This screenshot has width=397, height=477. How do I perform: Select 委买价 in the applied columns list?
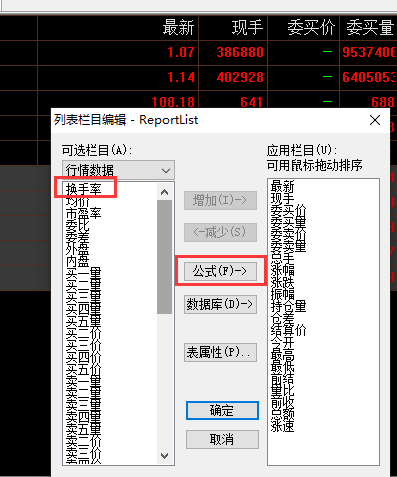[289, 211]
